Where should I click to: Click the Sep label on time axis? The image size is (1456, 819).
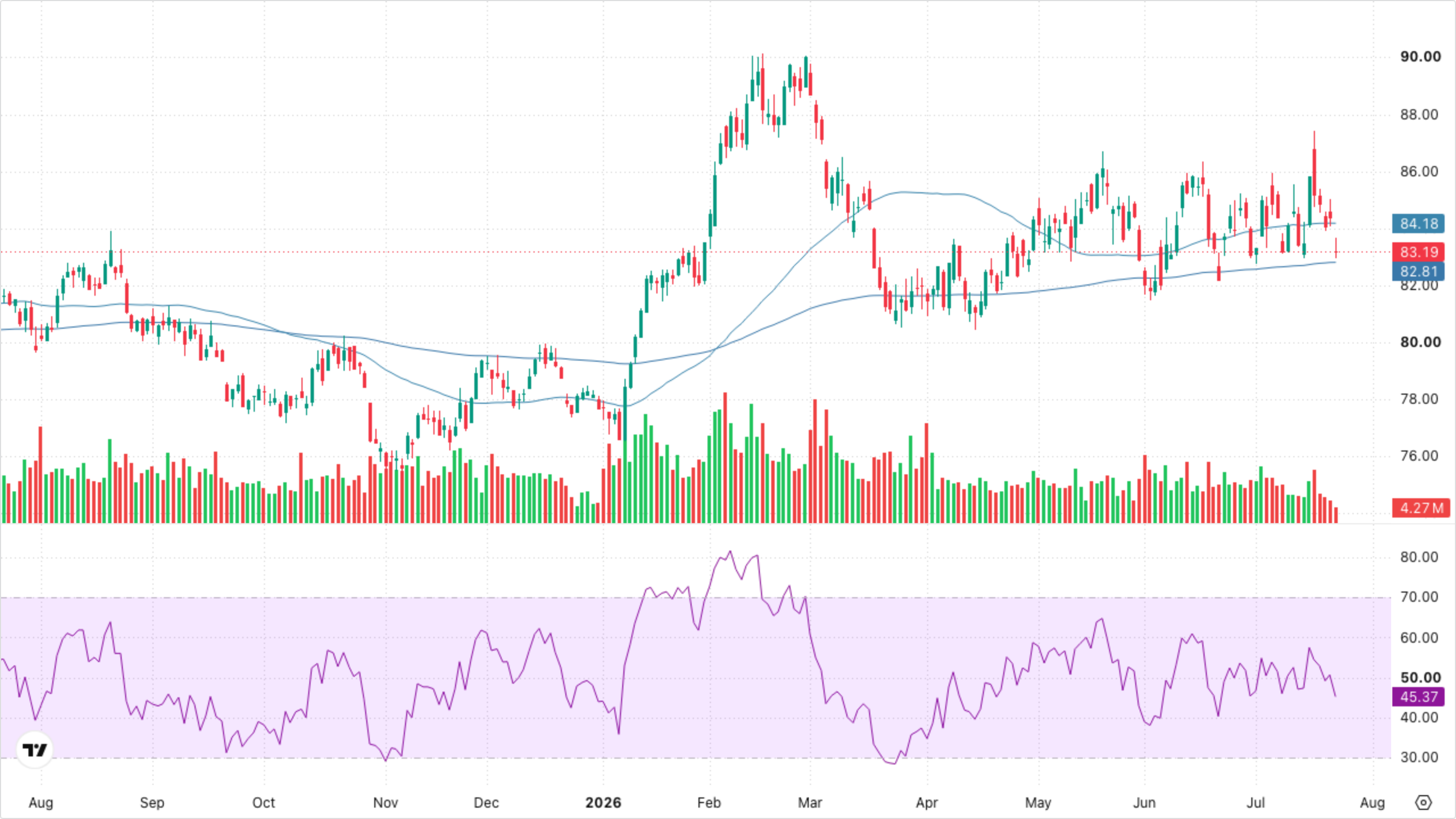pyautogui.click(x=152, y=803)
